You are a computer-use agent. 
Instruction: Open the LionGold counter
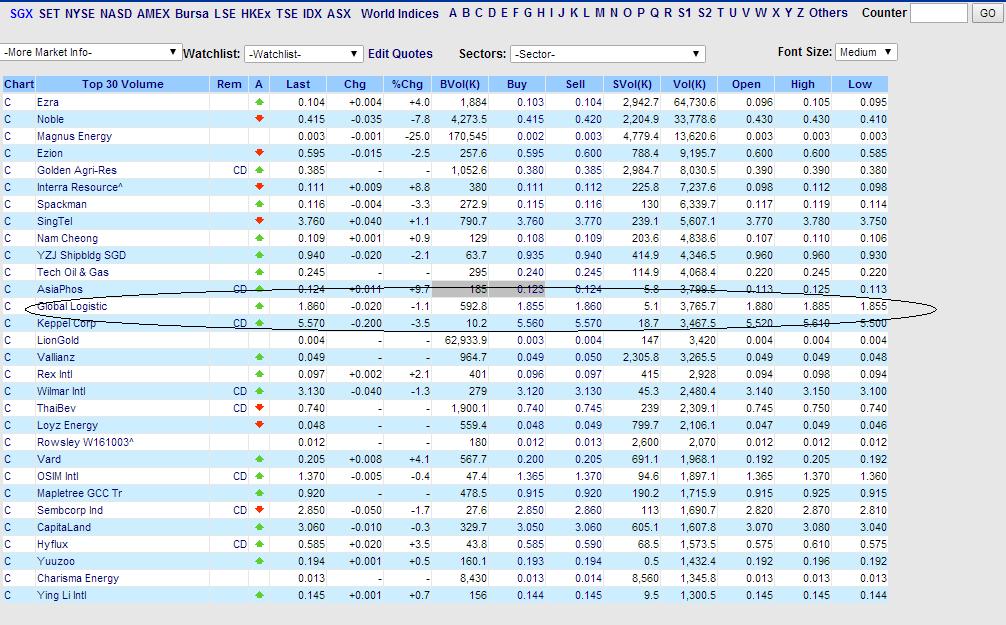[58, 340]
